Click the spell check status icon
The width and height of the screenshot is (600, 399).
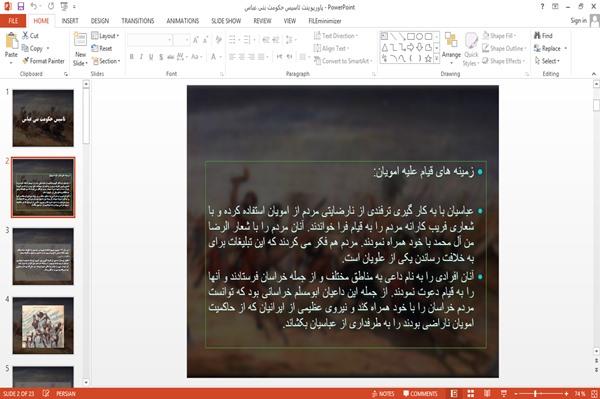[46, 394]
